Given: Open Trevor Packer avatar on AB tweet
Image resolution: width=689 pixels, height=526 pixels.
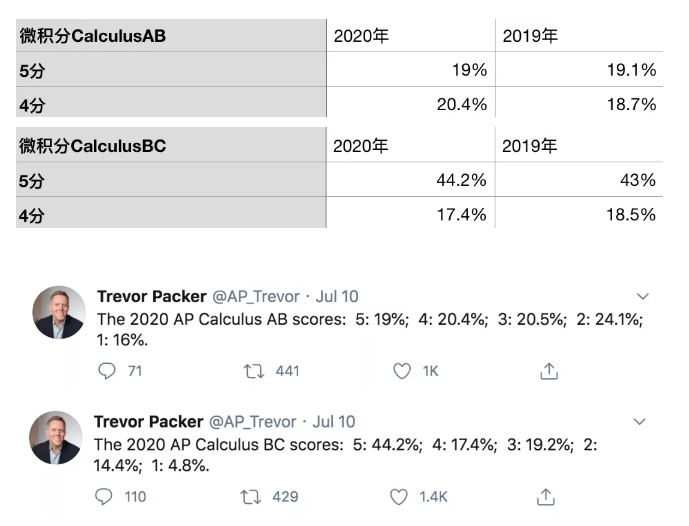Looking at the screenshot, I should (59, 312).
